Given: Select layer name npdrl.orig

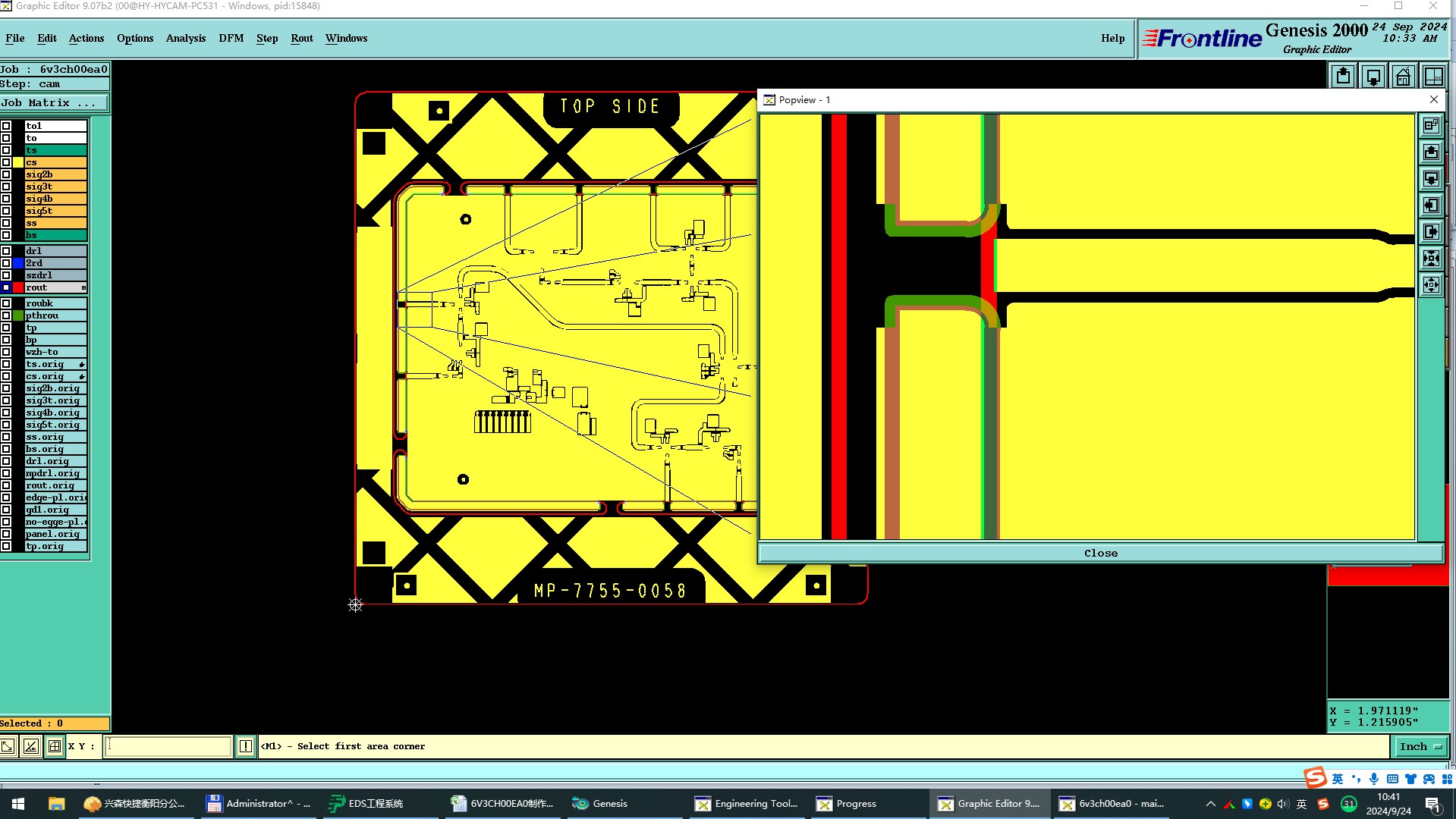Looking at the screenshot, I should 56,473.
